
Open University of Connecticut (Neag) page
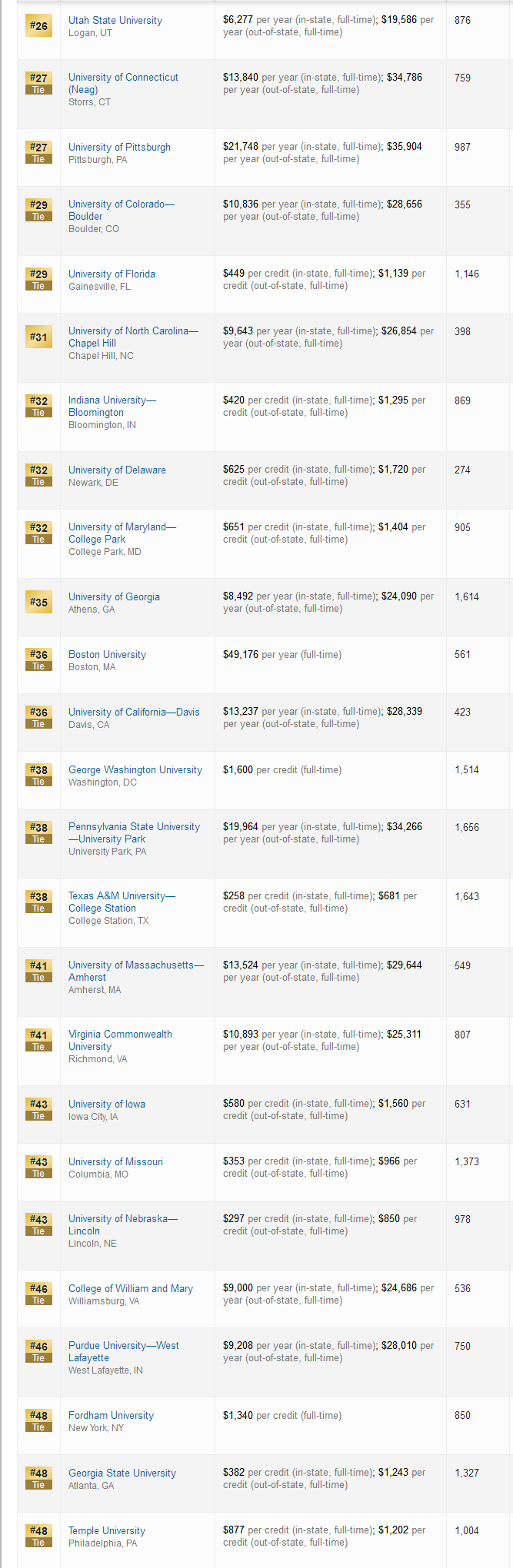point(123,83)
